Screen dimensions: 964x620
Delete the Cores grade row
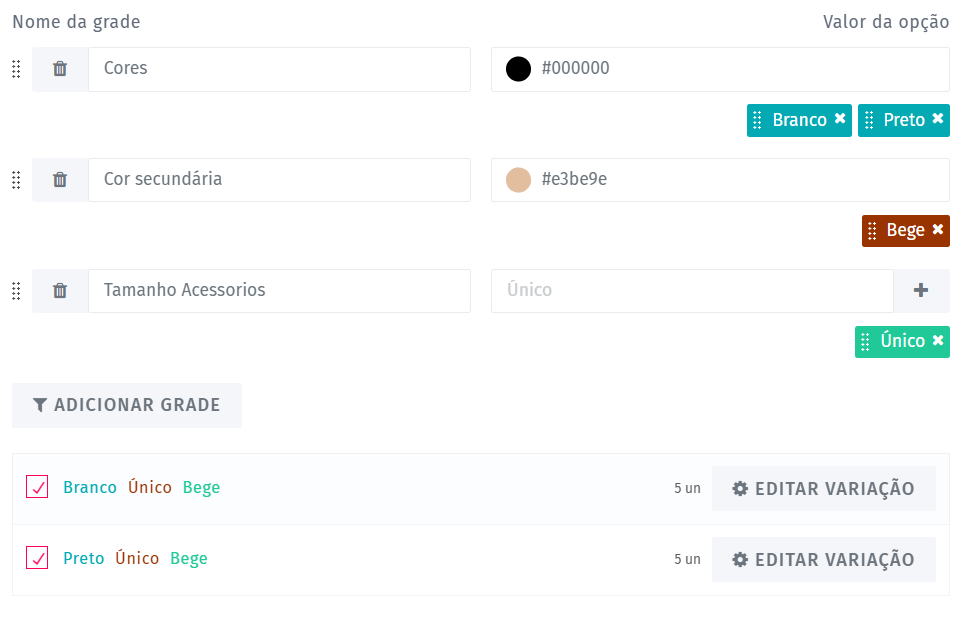point(60,69)
